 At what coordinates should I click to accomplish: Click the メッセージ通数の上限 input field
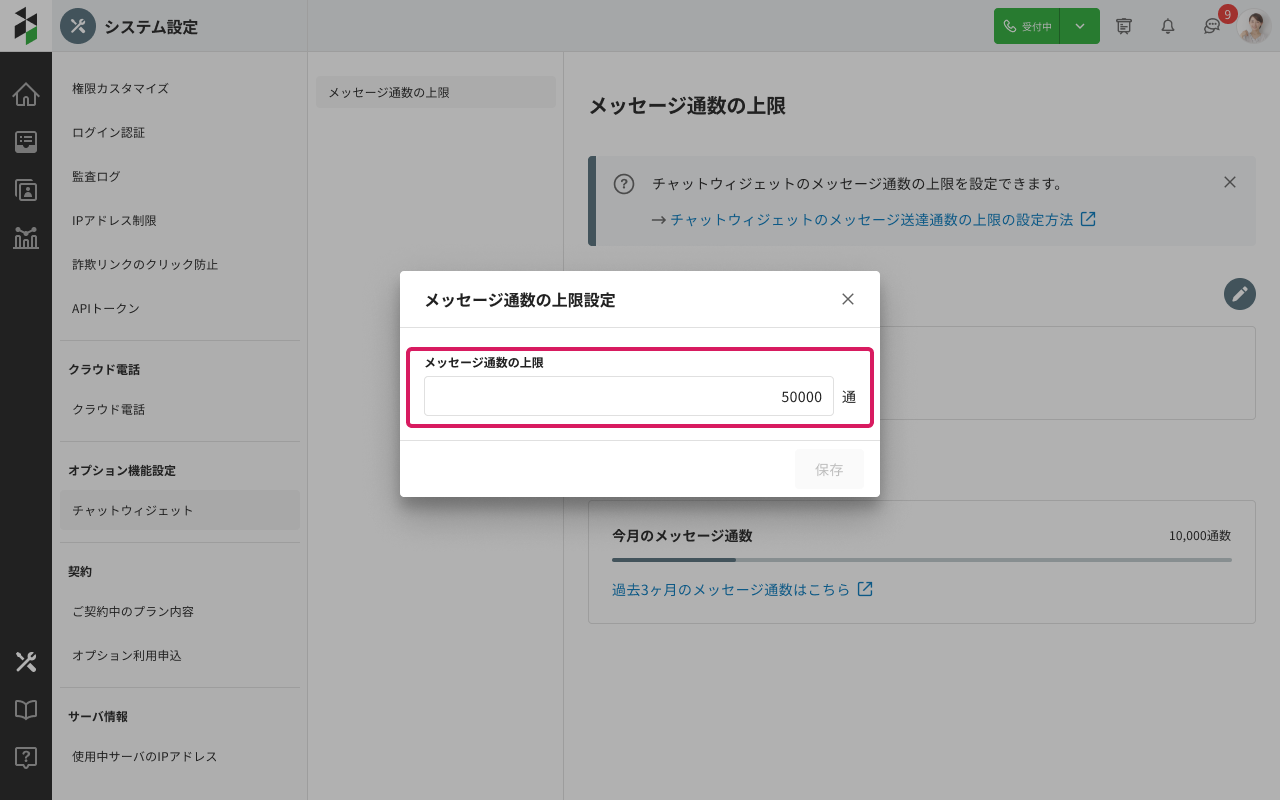pyautogui.click(x=628, y=397)
